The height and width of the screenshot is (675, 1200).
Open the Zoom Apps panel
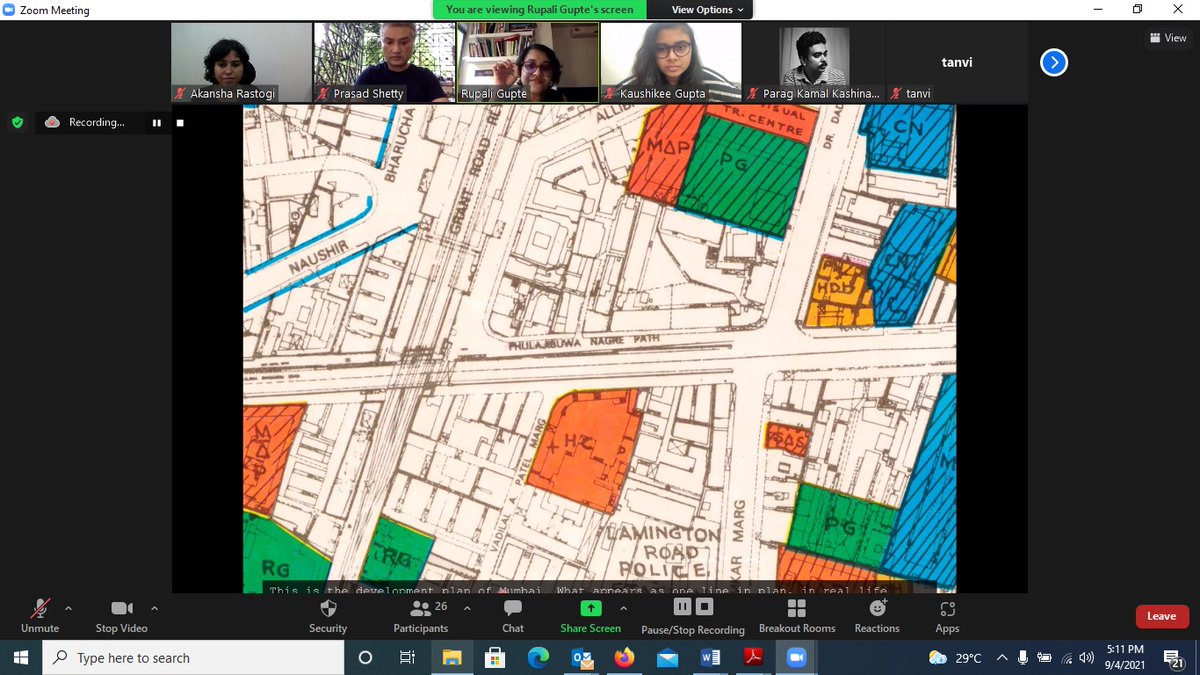pyautogui.click(x=947, y=615)
